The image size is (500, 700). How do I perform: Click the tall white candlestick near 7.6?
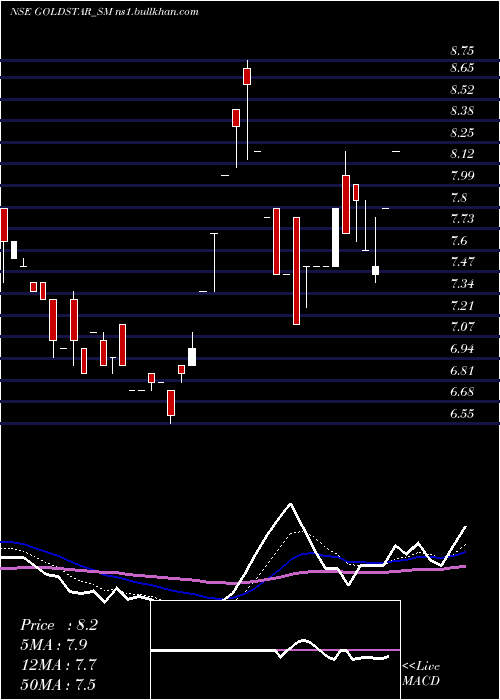click(x=335, y=237)
